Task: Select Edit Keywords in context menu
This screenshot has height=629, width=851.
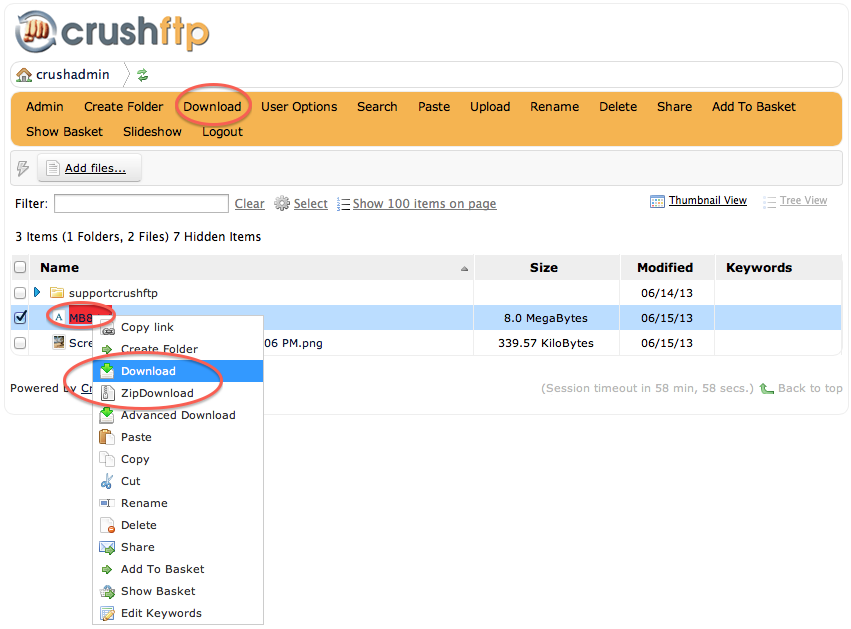Action: point(178,613)
